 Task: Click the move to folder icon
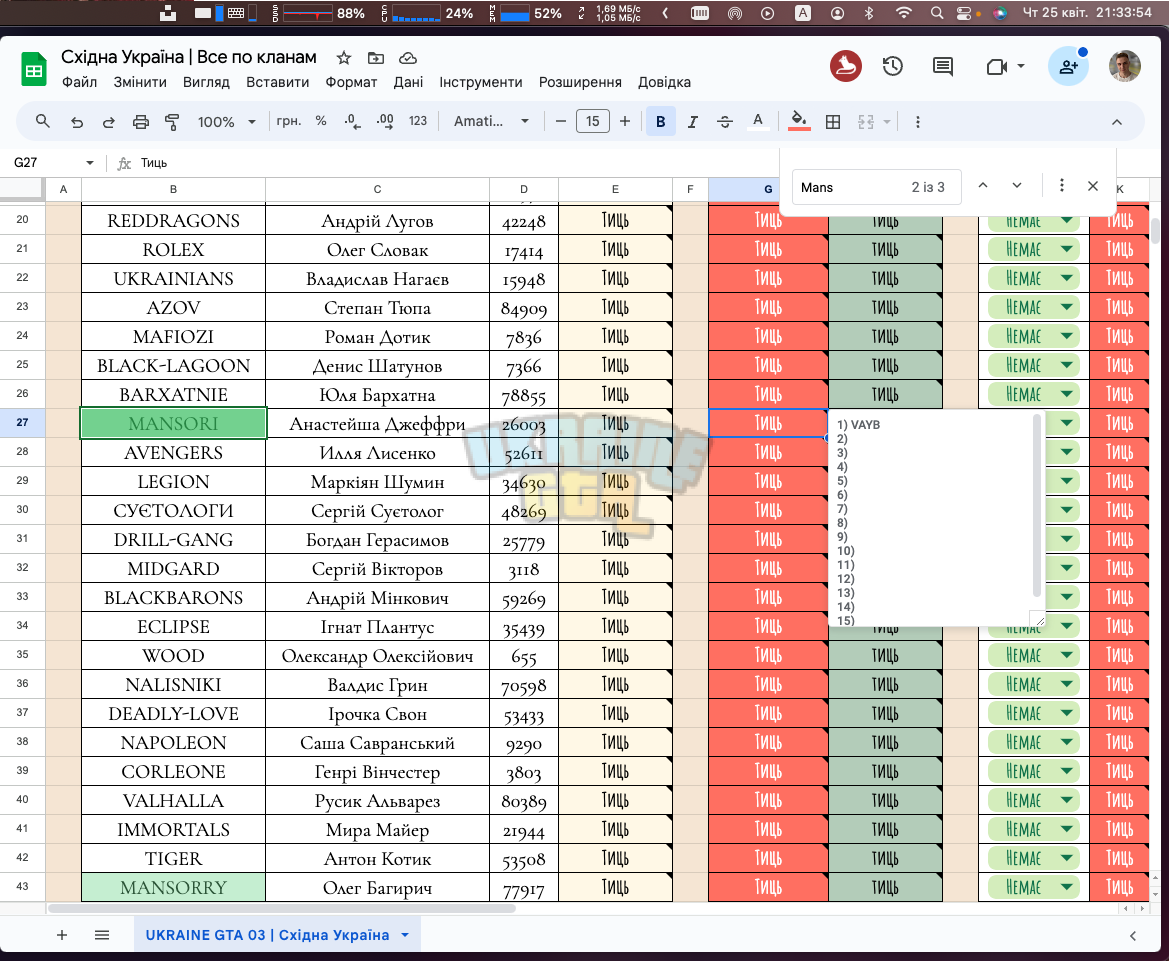[x=376, y=58]
